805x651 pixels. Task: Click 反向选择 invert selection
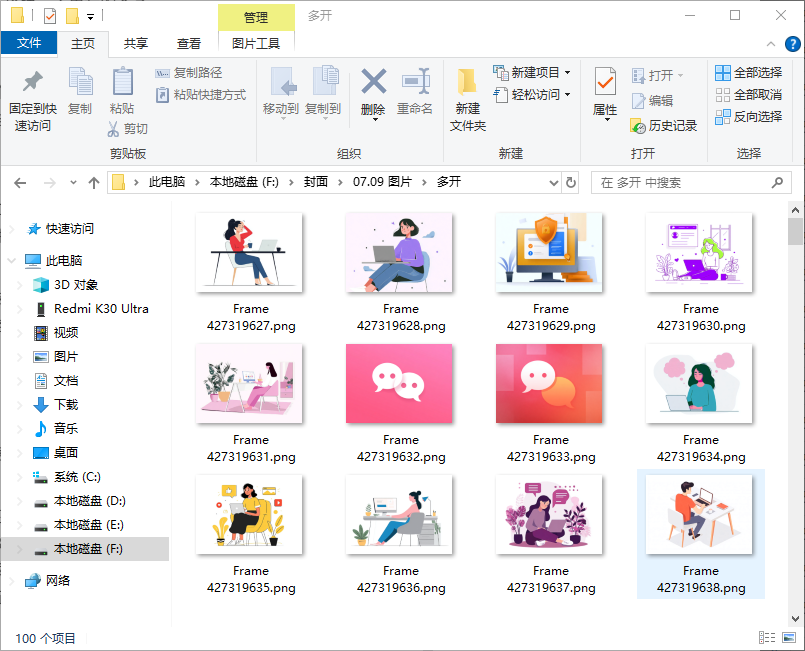pos(749,117)
